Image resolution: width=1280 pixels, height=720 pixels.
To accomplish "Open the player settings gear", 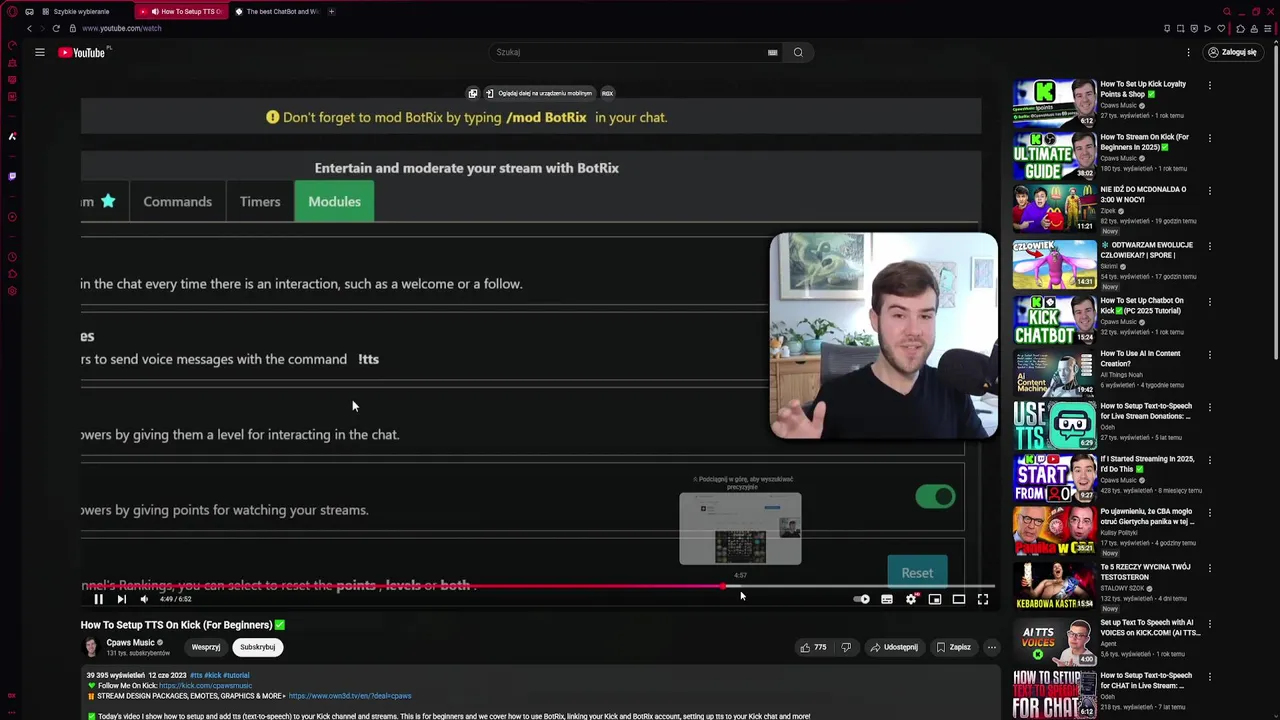I will (x=911, y=599).
